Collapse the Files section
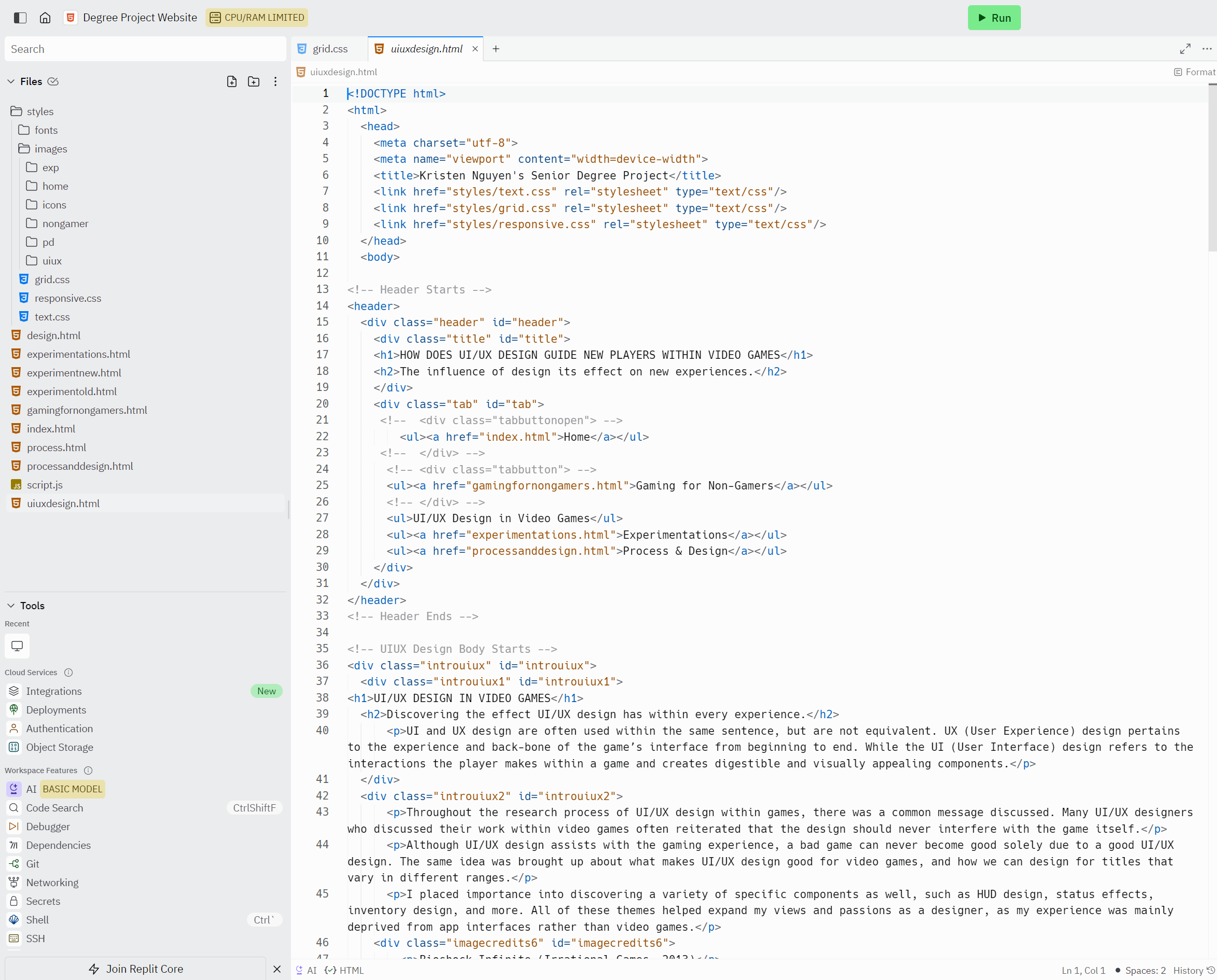 11,81
